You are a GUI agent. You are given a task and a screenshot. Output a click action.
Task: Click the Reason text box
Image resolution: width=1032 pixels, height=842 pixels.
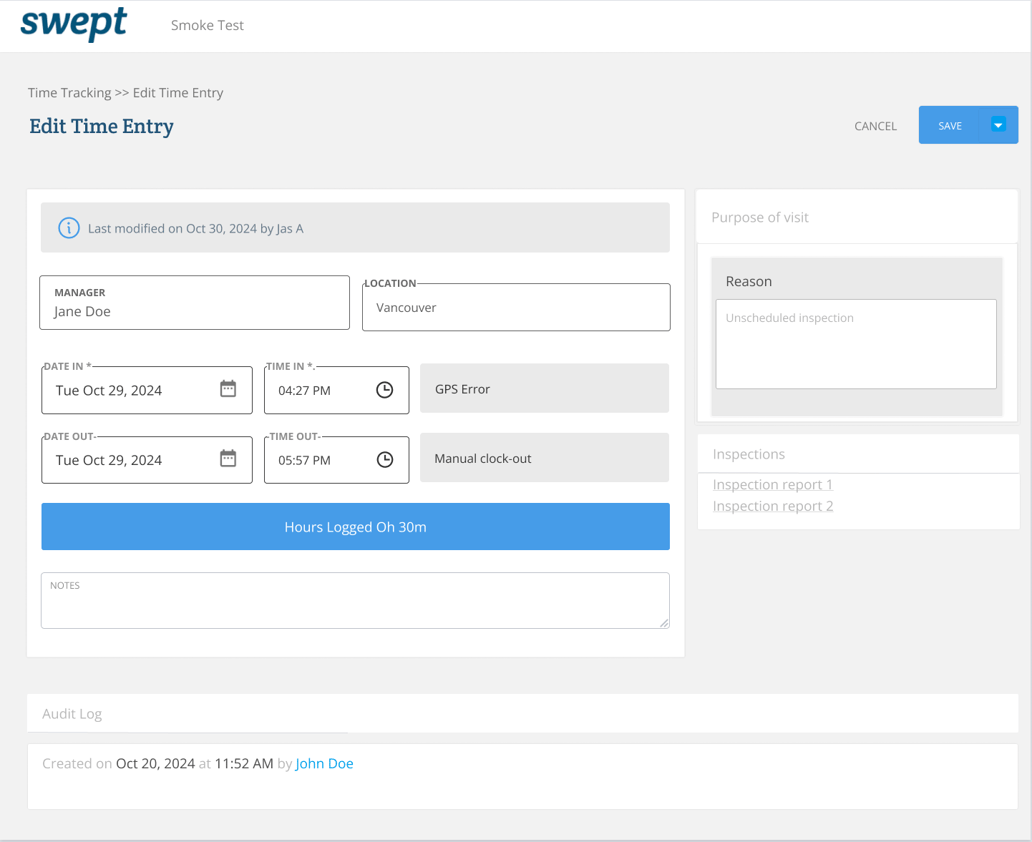point(855,344)
